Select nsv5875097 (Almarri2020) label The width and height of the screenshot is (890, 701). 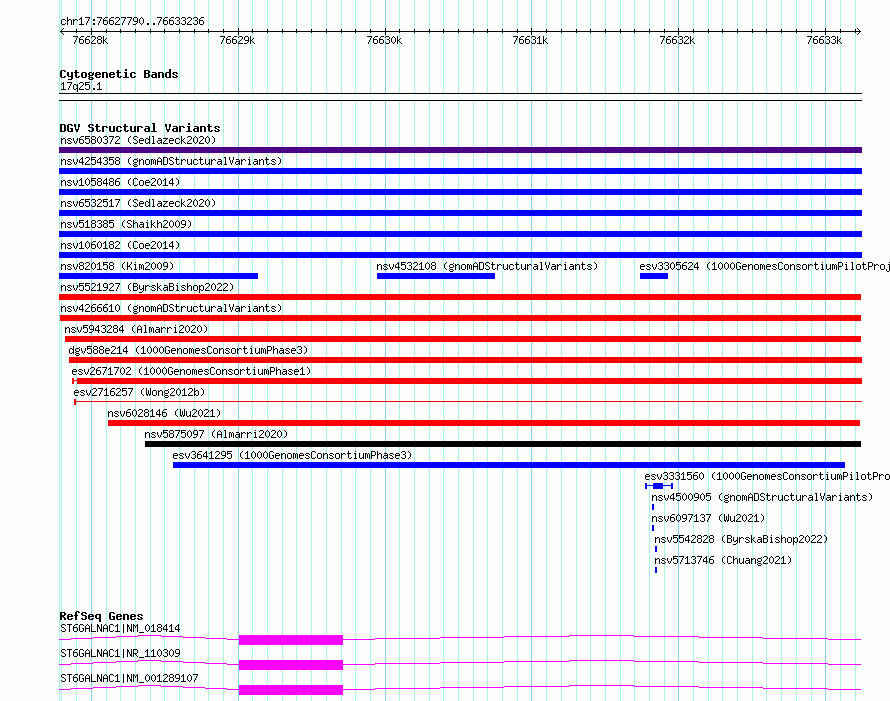(216, 434)
